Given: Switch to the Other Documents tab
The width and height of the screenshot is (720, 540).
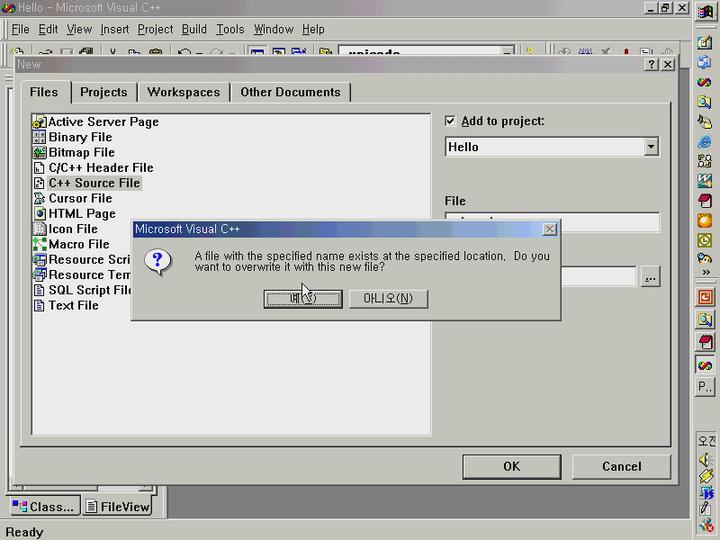Looking at the screenshot, I should coord(291,92).
